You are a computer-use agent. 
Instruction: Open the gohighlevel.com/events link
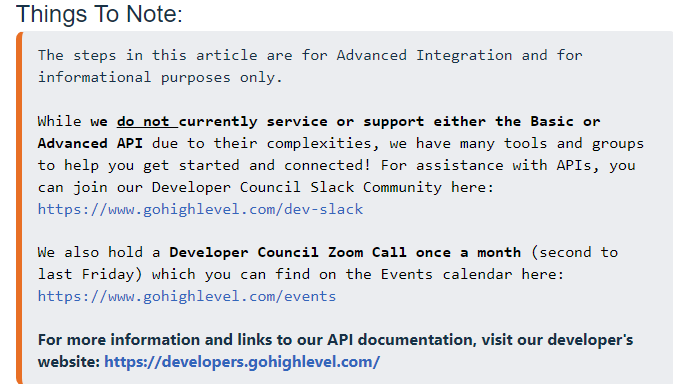click(187, 296)
